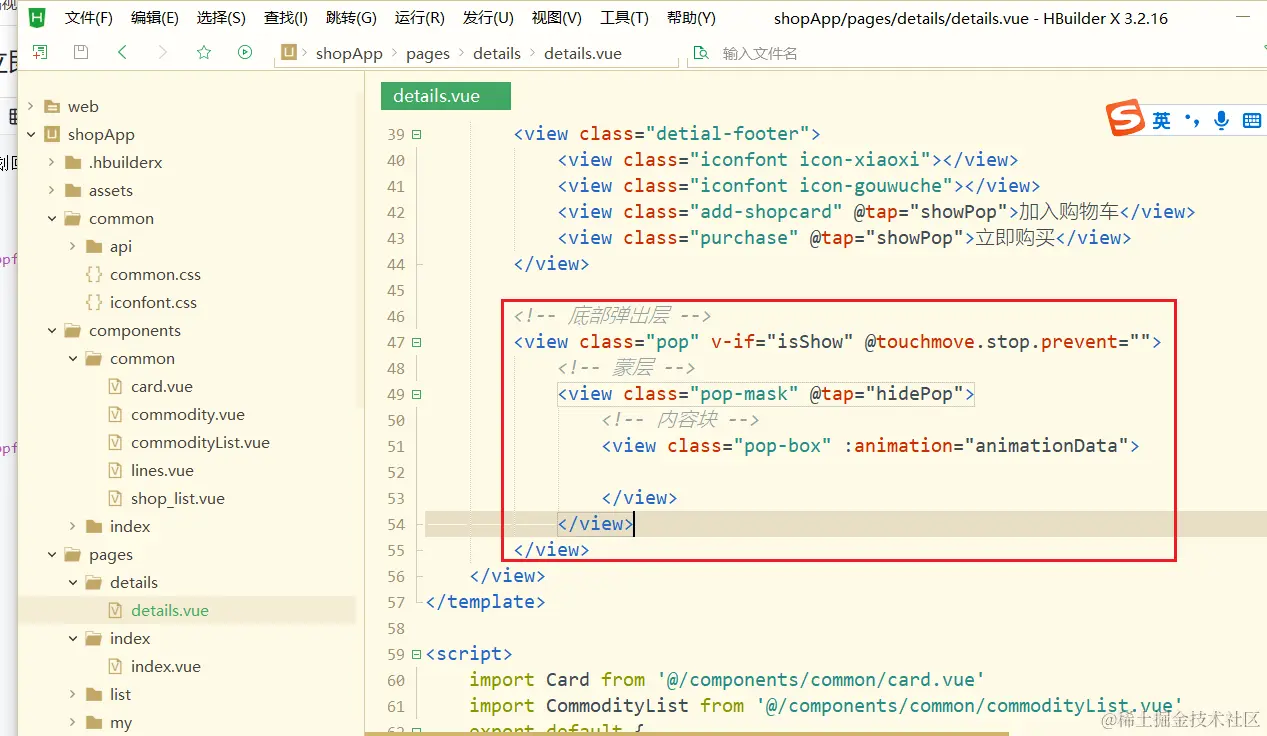The image size is (1267, 736).
Task: Collapse the components folder arrow
Action: click(x=51, y=330)
